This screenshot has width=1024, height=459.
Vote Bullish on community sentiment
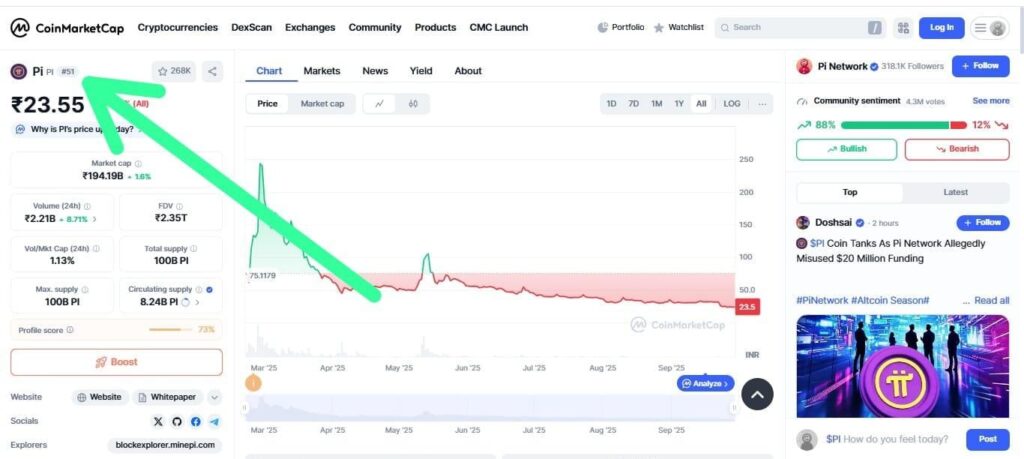[x=846, y=149]
